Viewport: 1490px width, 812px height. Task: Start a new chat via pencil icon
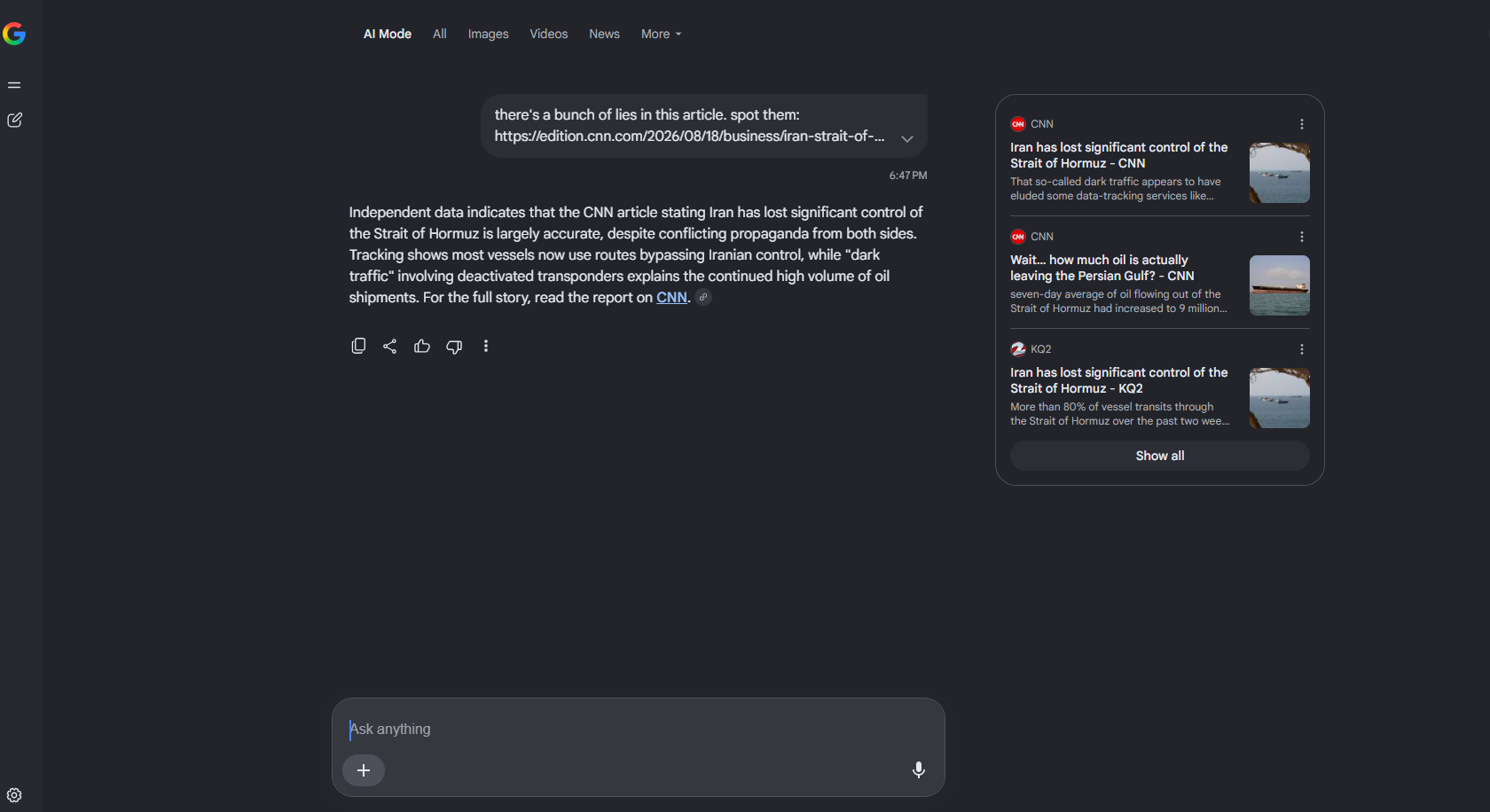tap(14, 120)
